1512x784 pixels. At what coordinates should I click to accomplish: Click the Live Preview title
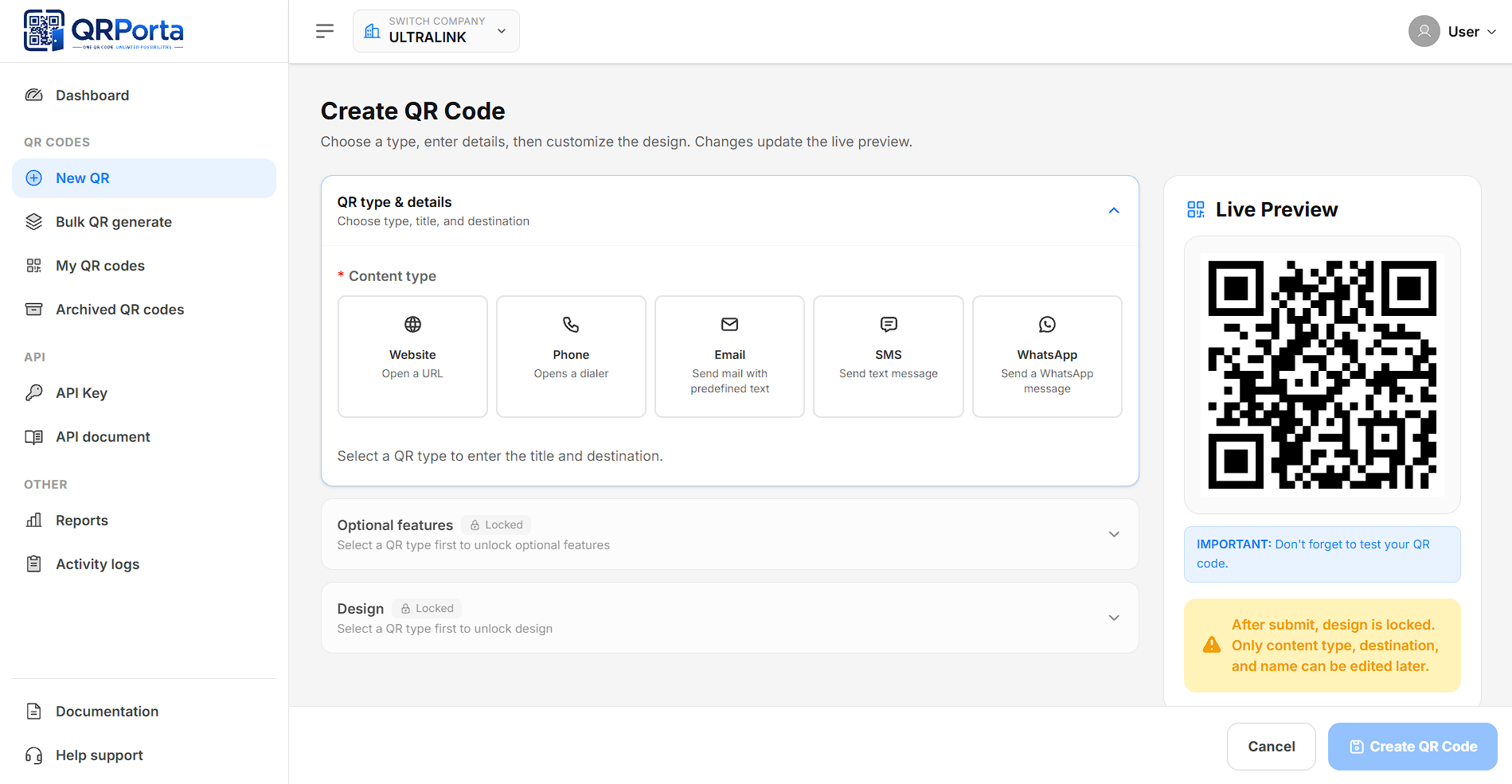[x=1276, y=209]
